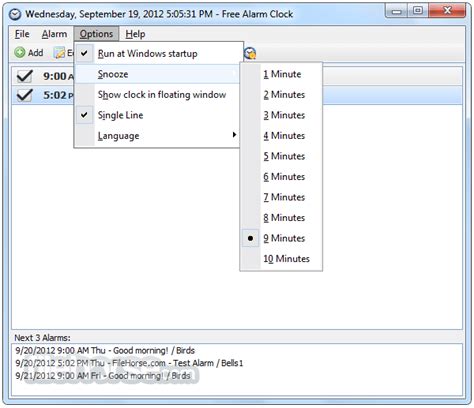Close the Options menu
The height and width of the screenshot is (408, 474).
click(96, 34)
